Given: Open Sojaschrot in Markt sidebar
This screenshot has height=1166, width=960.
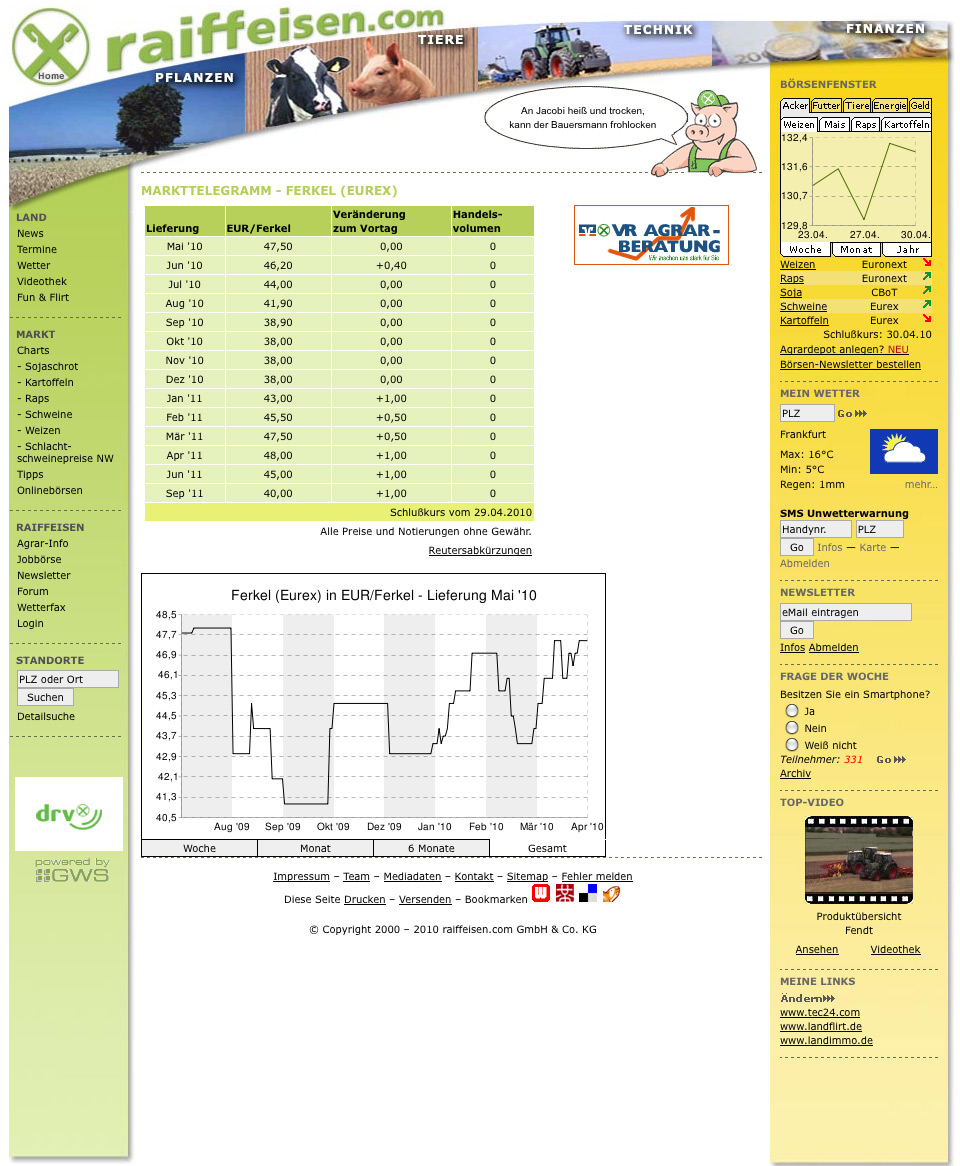Looking at the screenshot, I should (x=51, y=367).
